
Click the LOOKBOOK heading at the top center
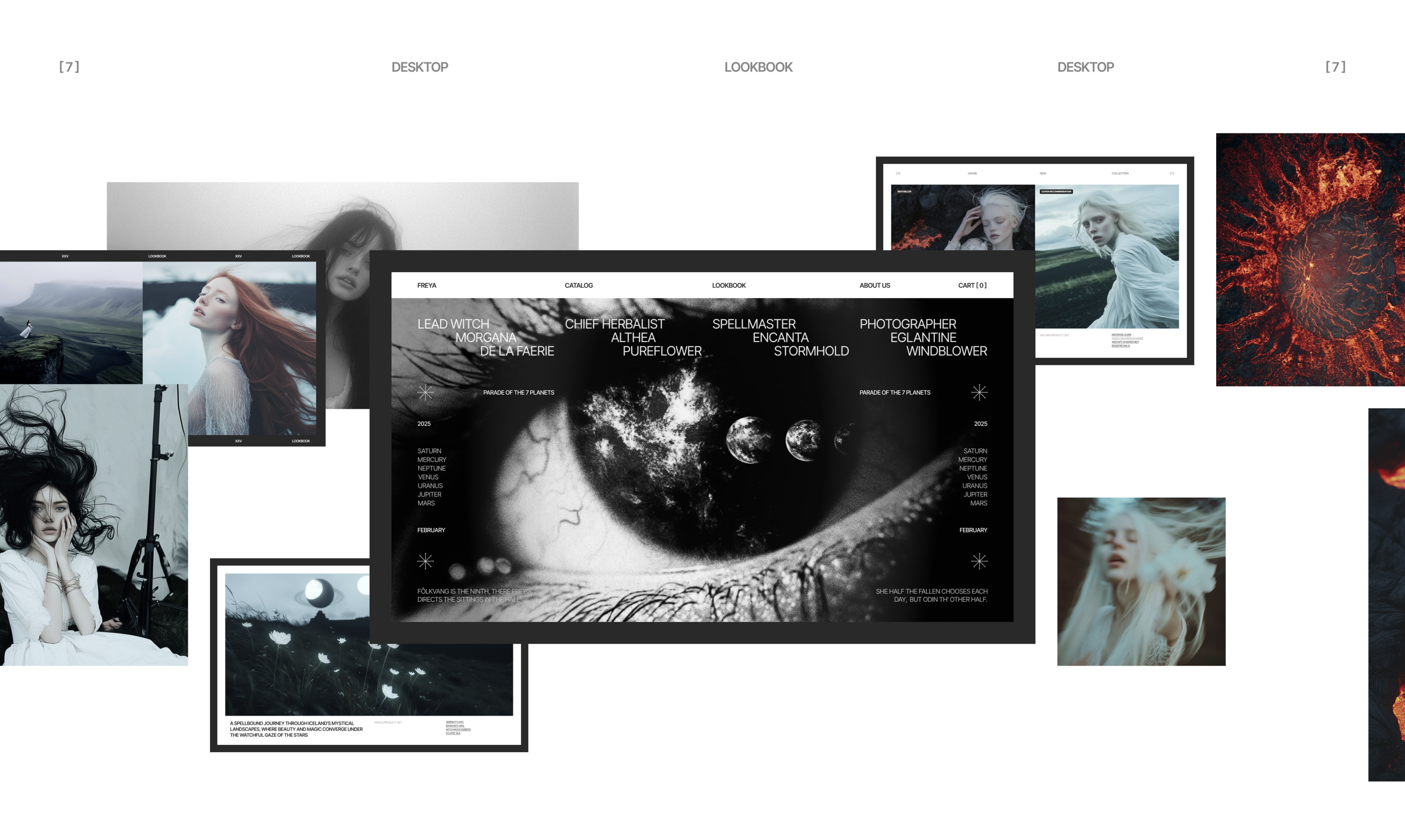coord(758,67)
